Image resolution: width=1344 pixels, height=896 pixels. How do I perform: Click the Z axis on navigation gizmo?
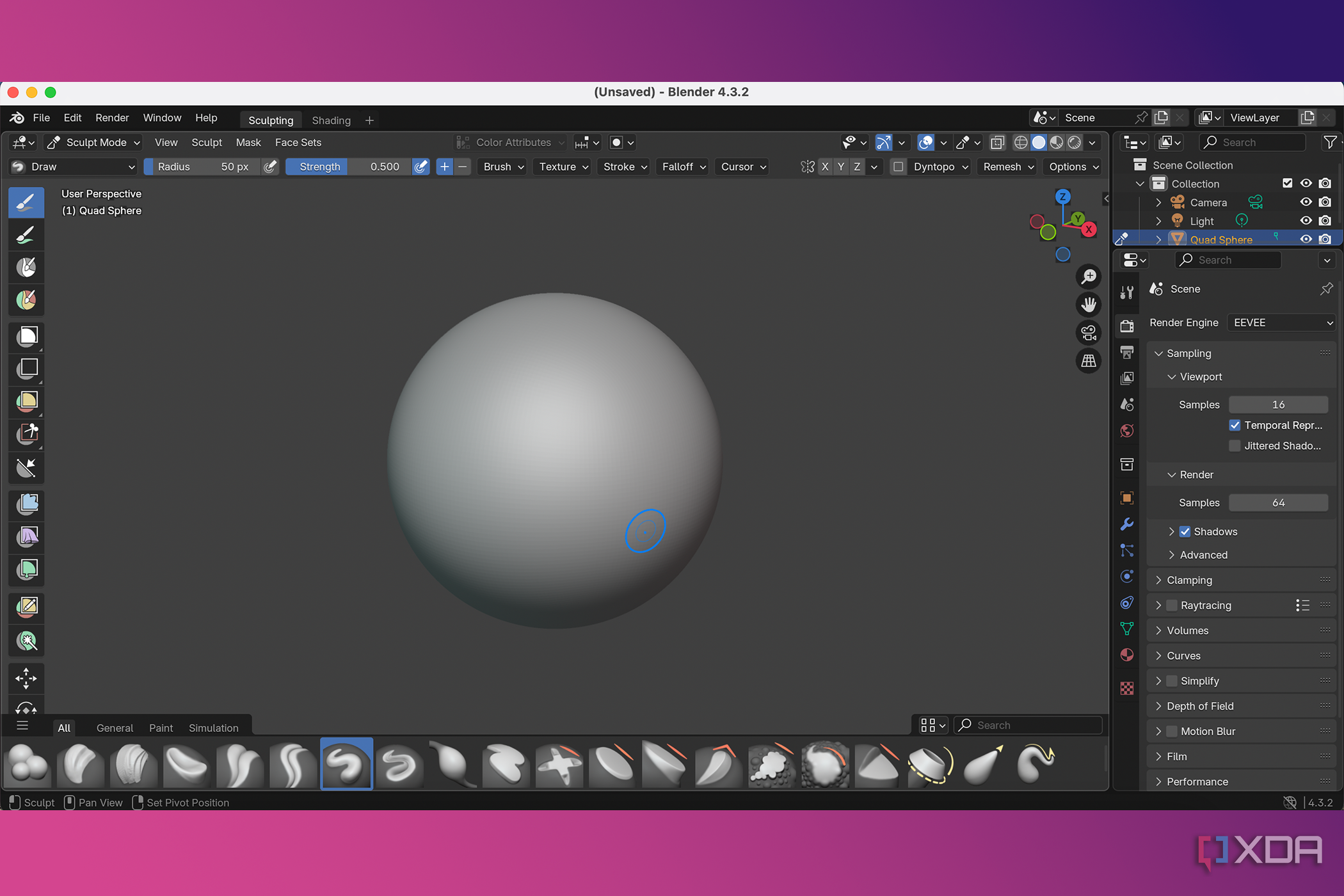tap(1062, 197)
